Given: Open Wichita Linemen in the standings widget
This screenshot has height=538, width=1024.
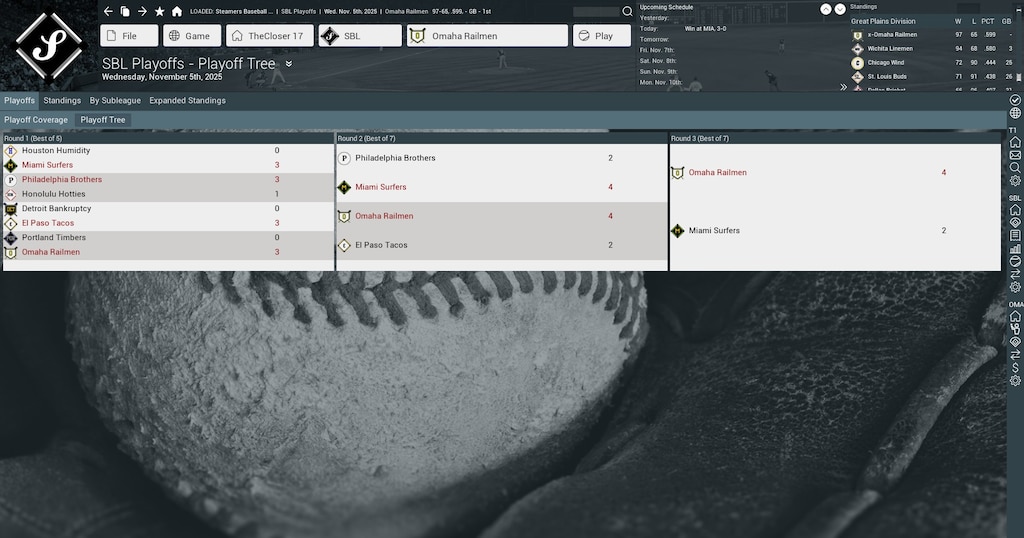Looking at the screenshot, I should coord(890,48).
